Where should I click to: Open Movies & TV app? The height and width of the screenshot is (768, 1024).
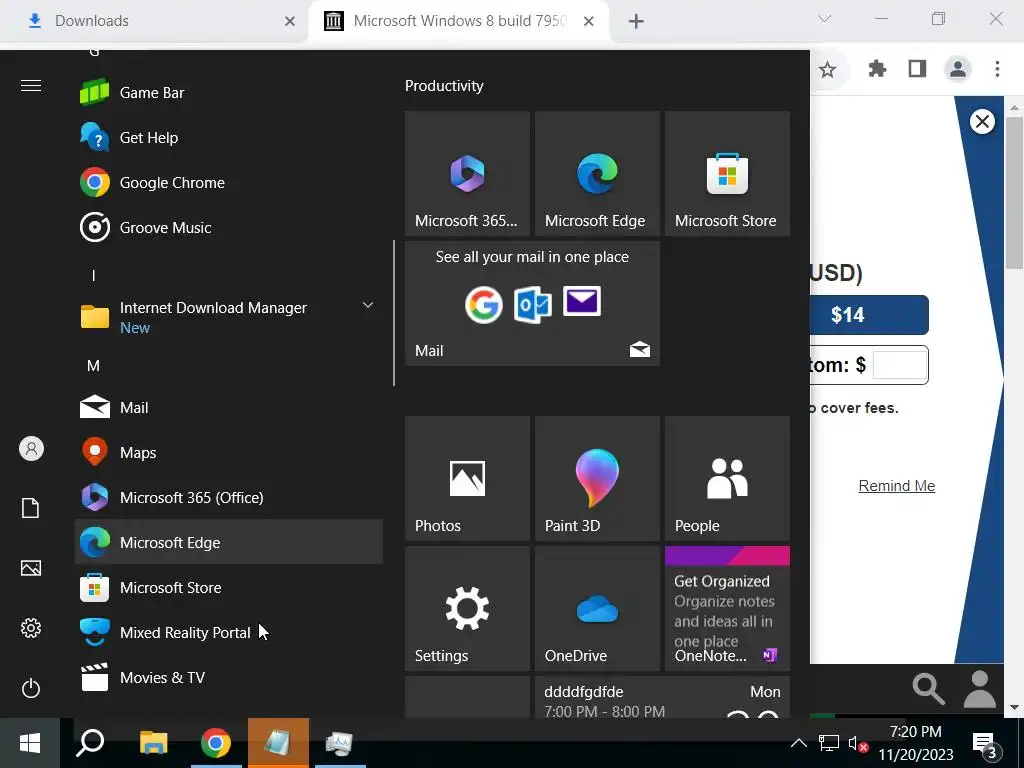point(229,678)
